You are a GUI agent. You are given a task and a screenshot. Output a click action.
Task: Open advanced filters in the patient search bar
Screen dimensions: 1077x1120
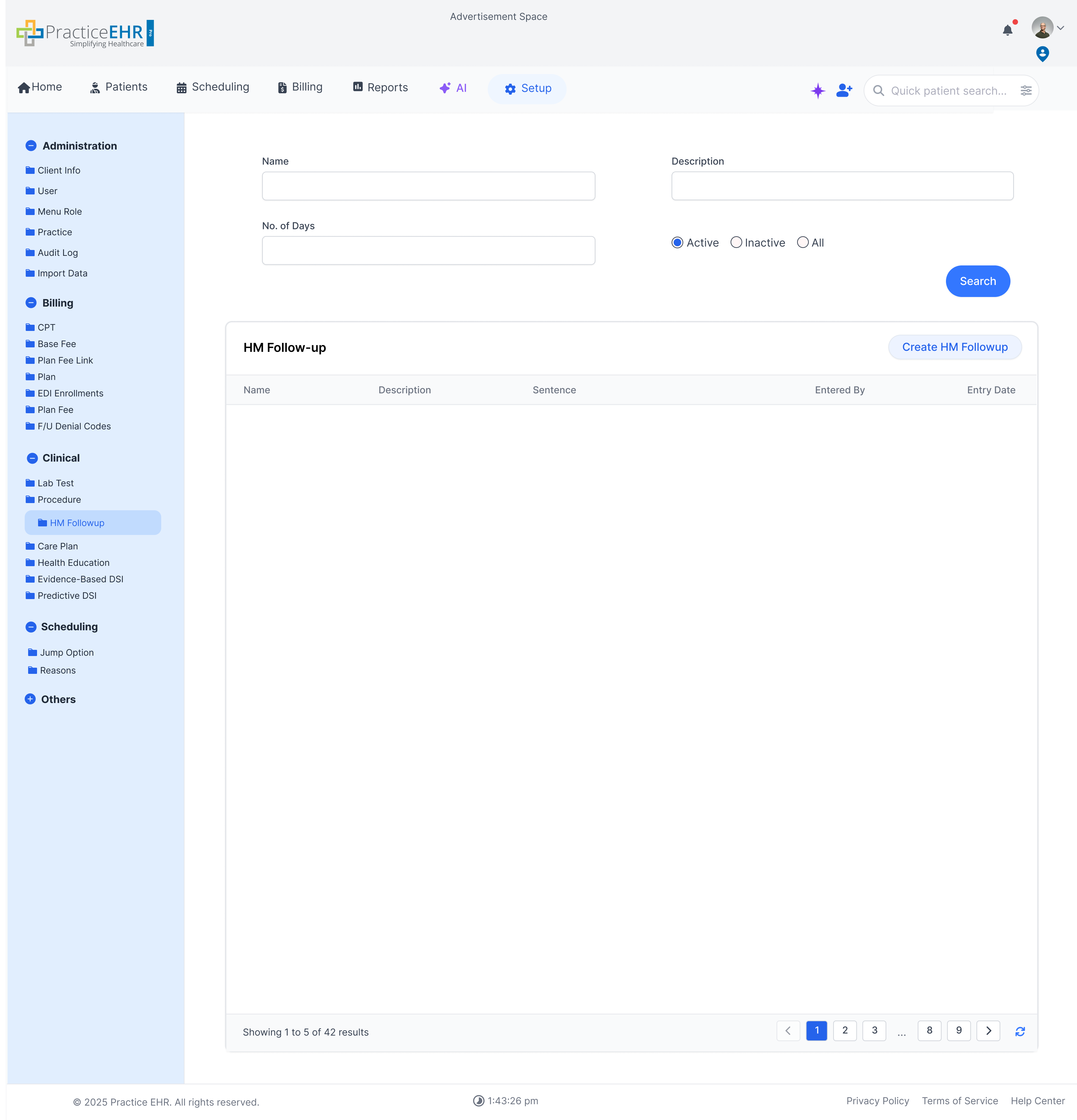pos(1026,90)
